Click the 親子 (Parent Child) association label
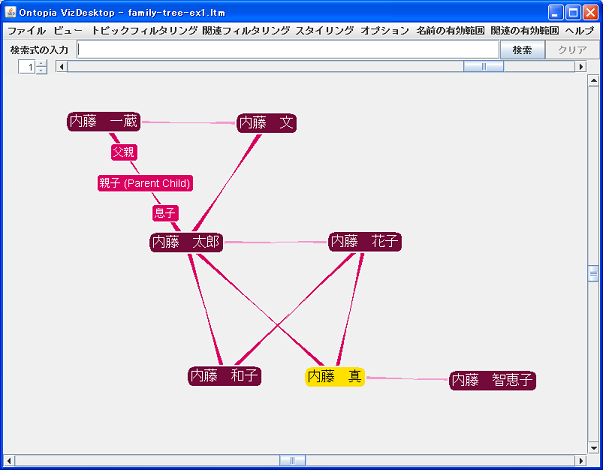 click(145, 183)
